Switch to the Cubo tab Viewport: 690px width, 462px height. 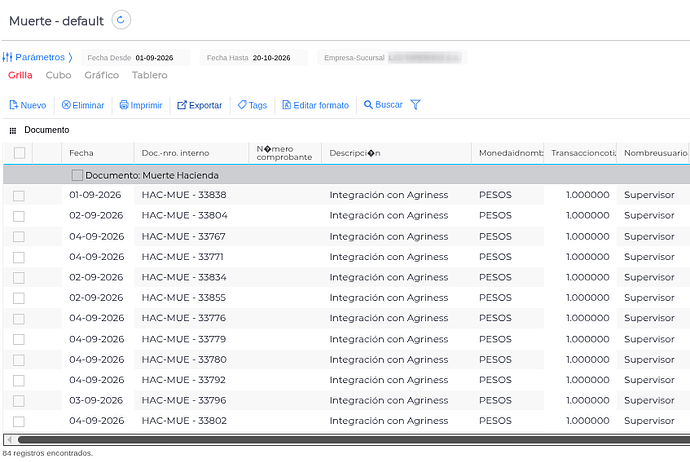pyautogui.click(x=58, y=75)
